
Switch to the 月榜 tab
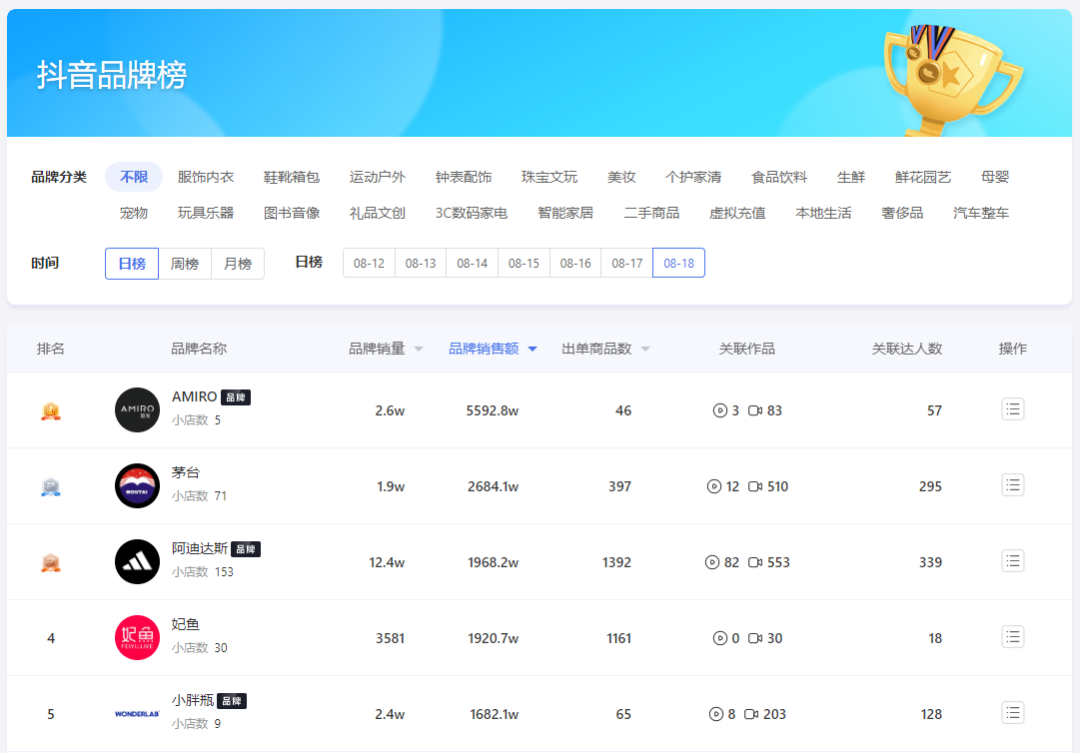point(238,264)
